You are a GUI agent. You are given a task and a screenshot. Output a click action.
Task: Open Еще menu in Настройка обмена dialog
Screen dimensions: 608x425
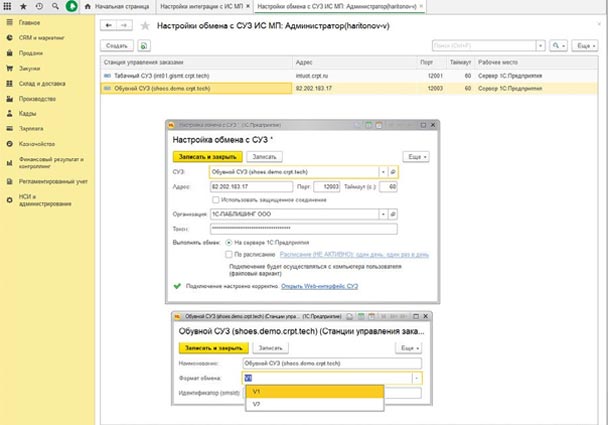coord(416,157)
